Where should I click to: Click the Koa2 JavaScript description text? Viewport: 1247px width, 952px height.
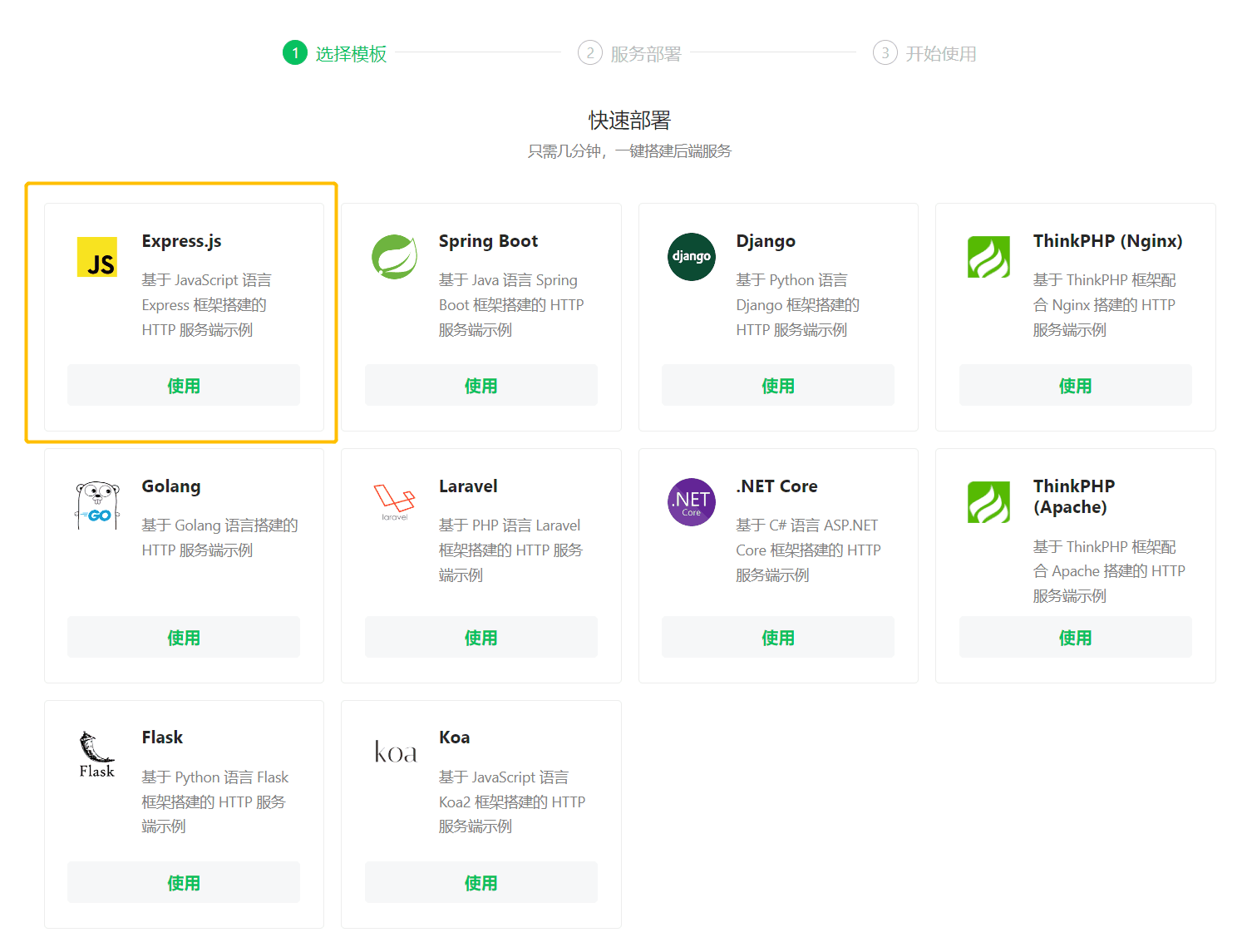pyautogui.click(x=512, y=802)
